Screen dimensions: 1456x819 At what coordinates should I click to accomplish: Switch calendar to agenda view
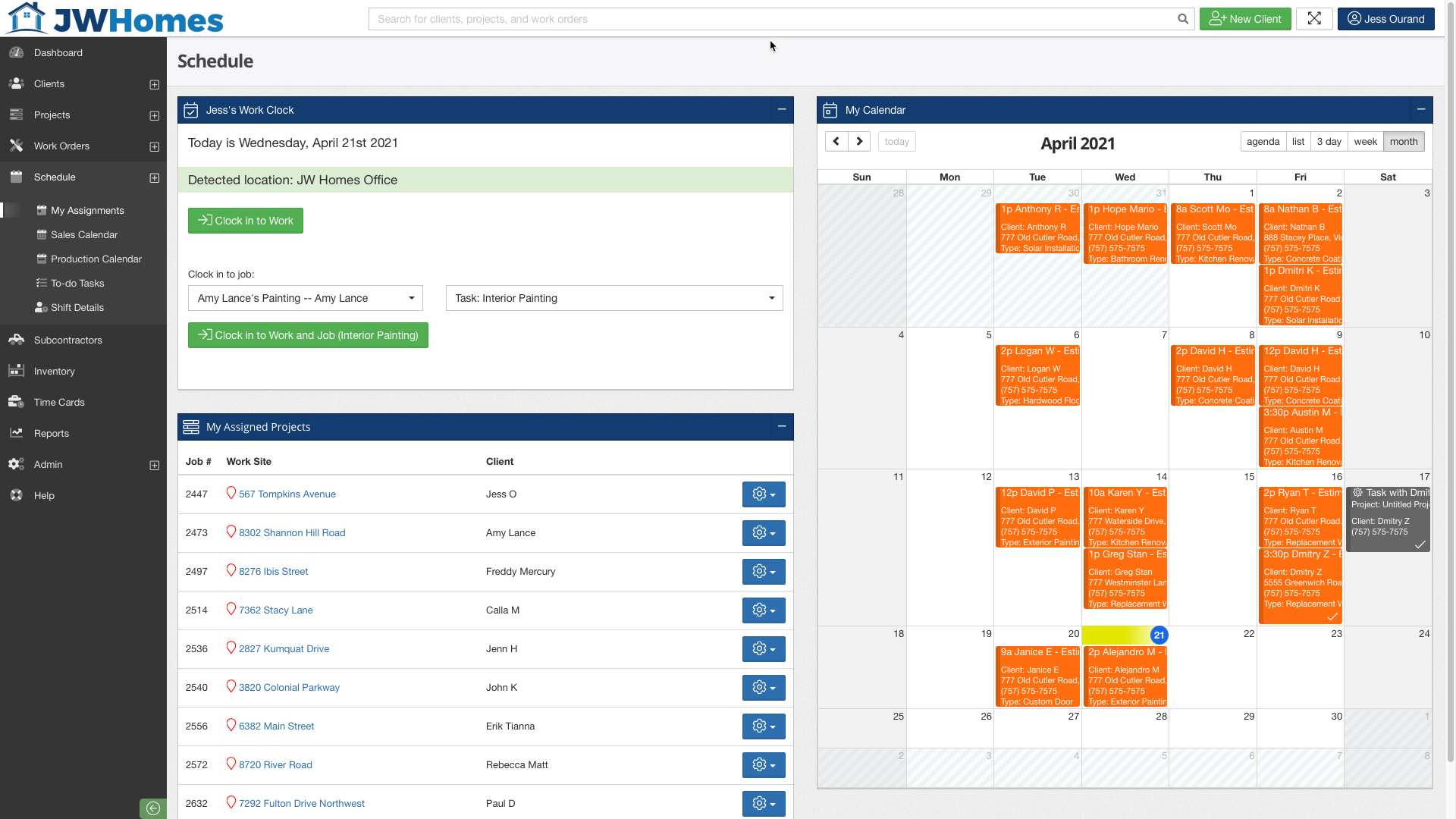coord(1263,141)
